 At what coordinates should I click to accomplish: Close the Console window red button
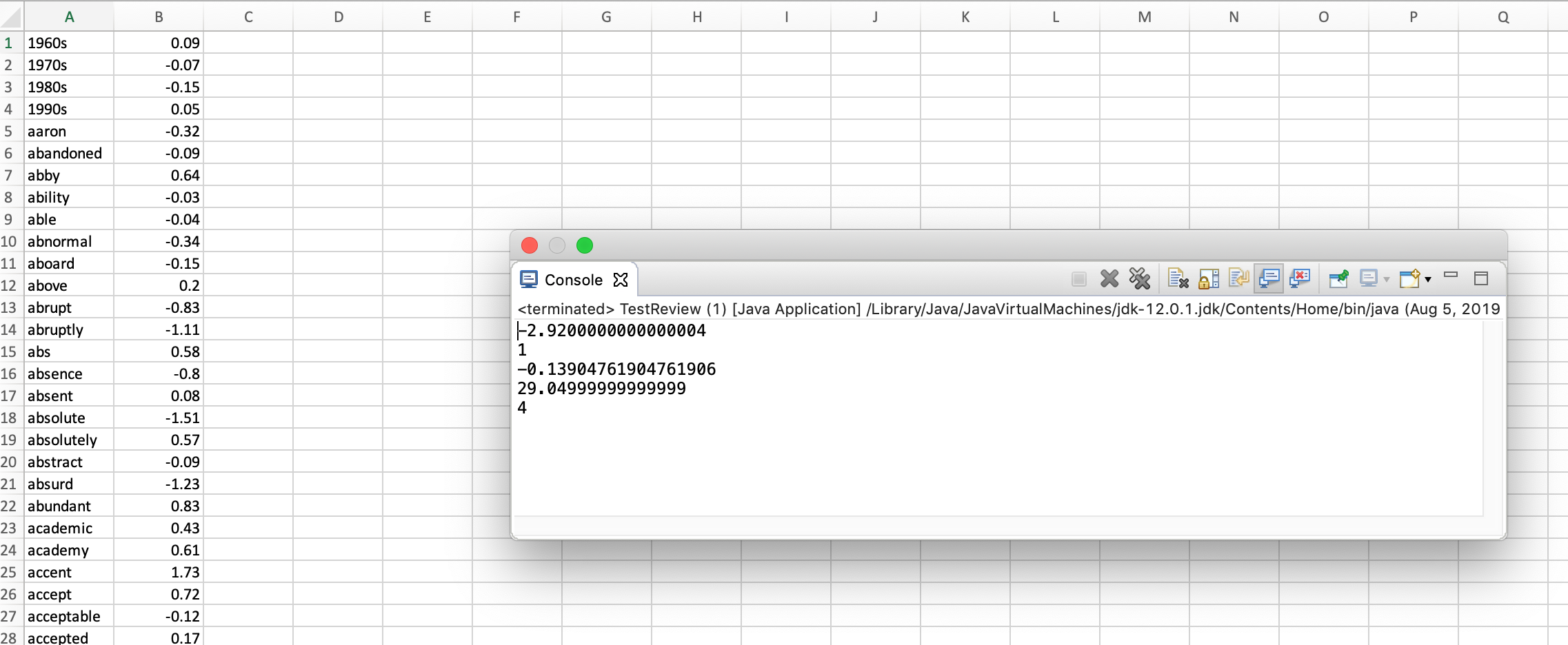(530, 245)
